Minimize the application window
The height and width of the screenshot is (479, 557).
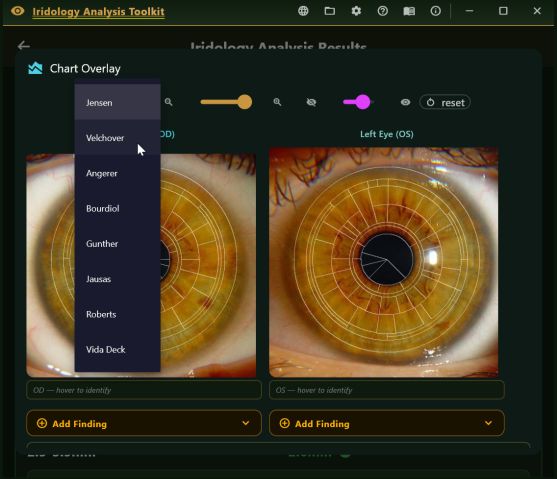(x=470, y=11)
